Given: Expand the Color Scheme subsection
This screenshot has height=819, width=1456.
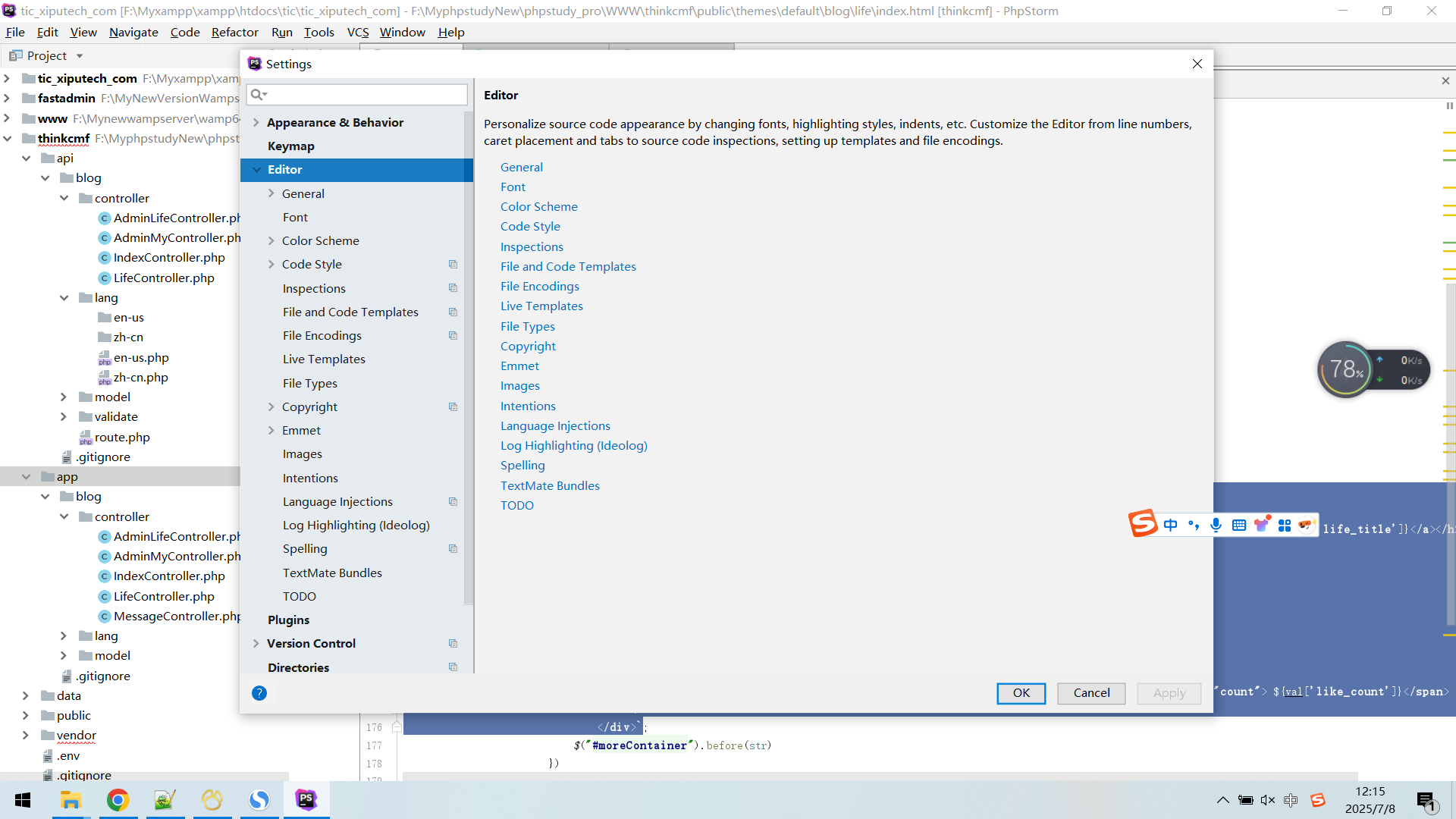Looking at the screenshot, I should coord(271,241).
